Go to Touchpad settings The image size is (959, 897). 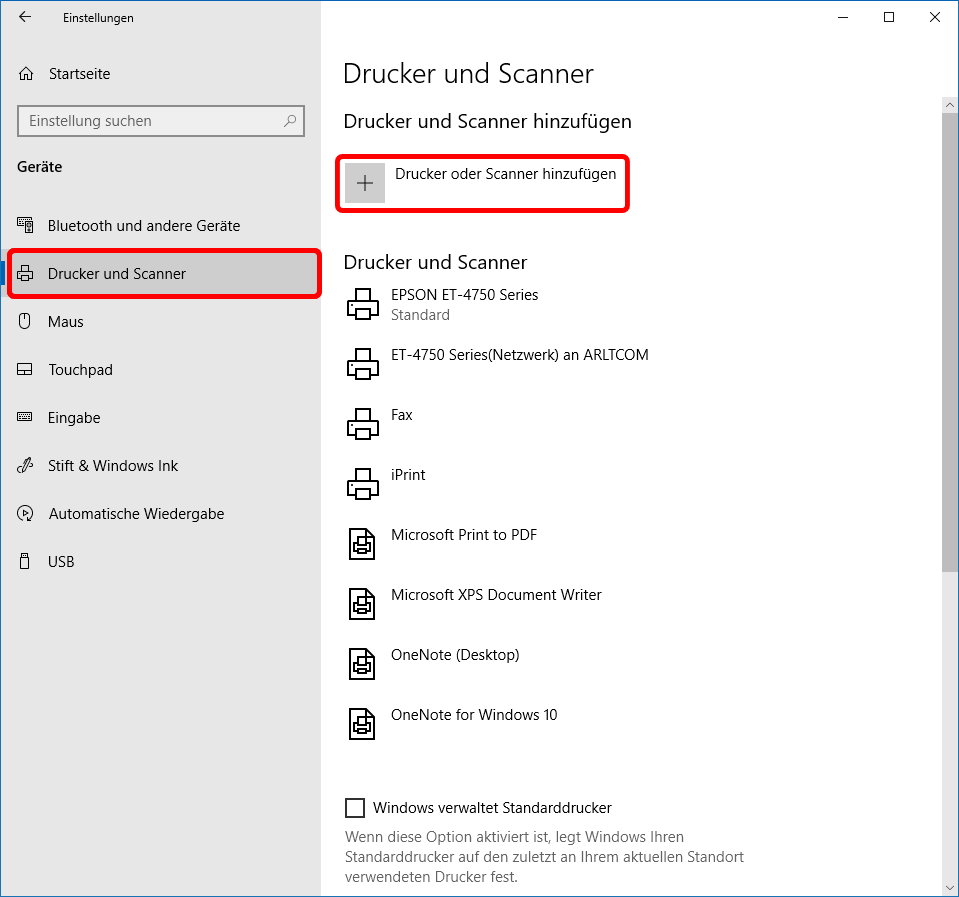80,370
